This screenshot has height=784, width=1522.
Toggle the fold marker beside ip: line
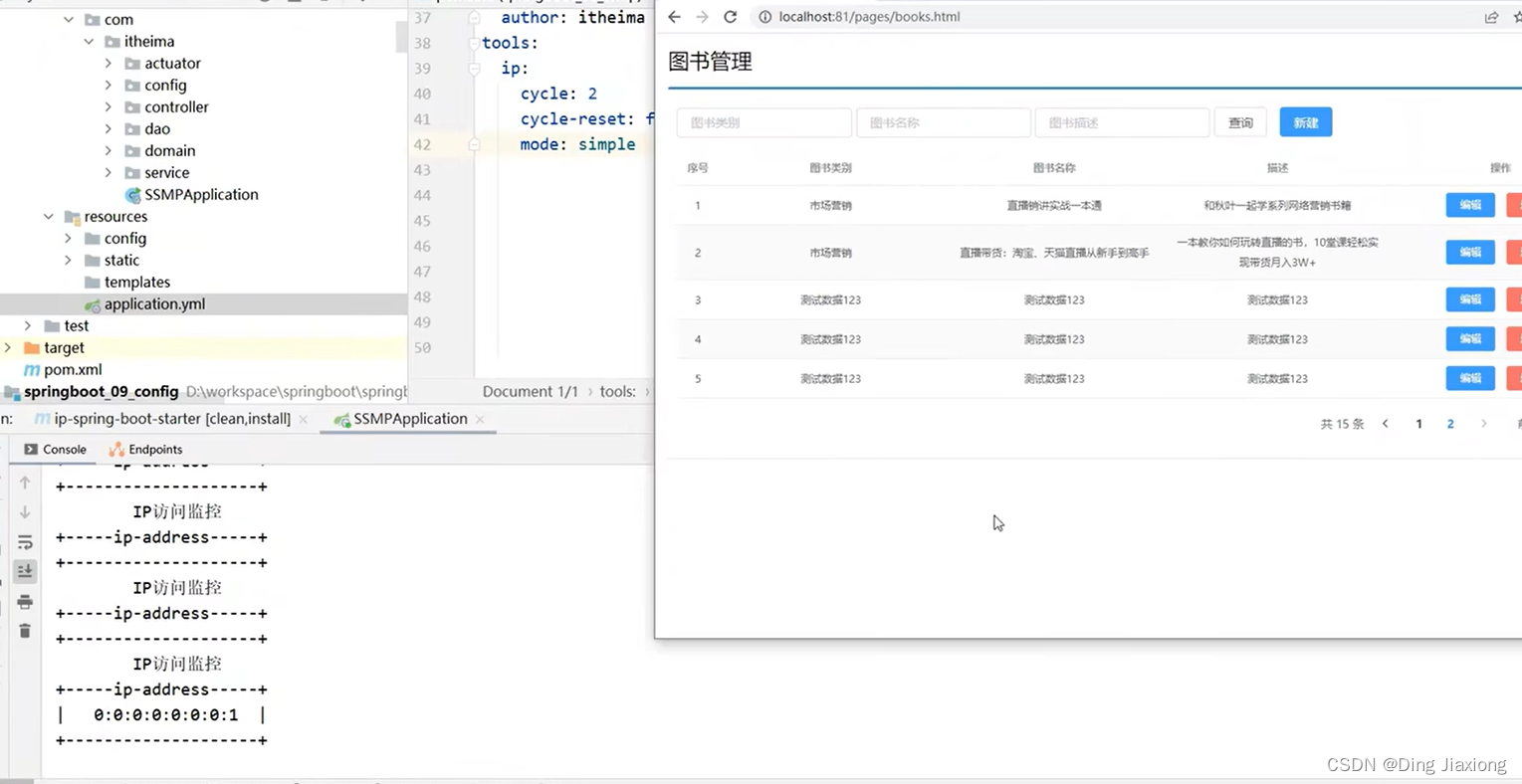pyautogui.click(x=475, y=69)
